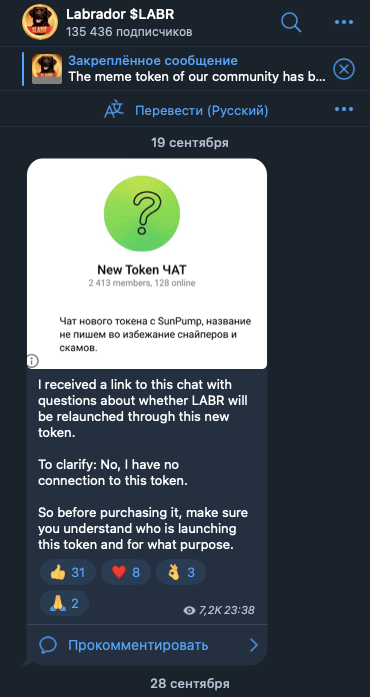Toggle thumbs up reaction with 31
The width and height of the screenshot is (370, 697).
tap(68, 572)
